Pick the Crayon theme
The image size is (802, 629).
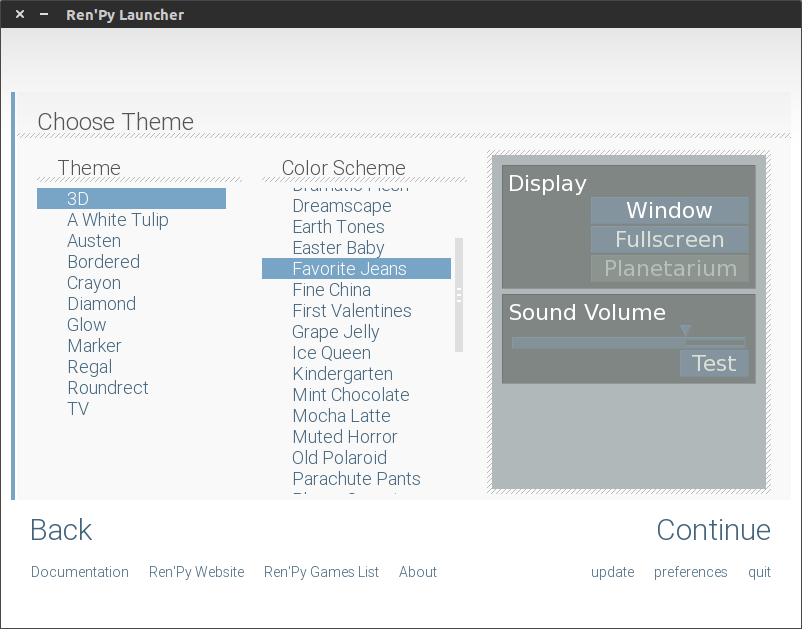(x=94, y=283)
